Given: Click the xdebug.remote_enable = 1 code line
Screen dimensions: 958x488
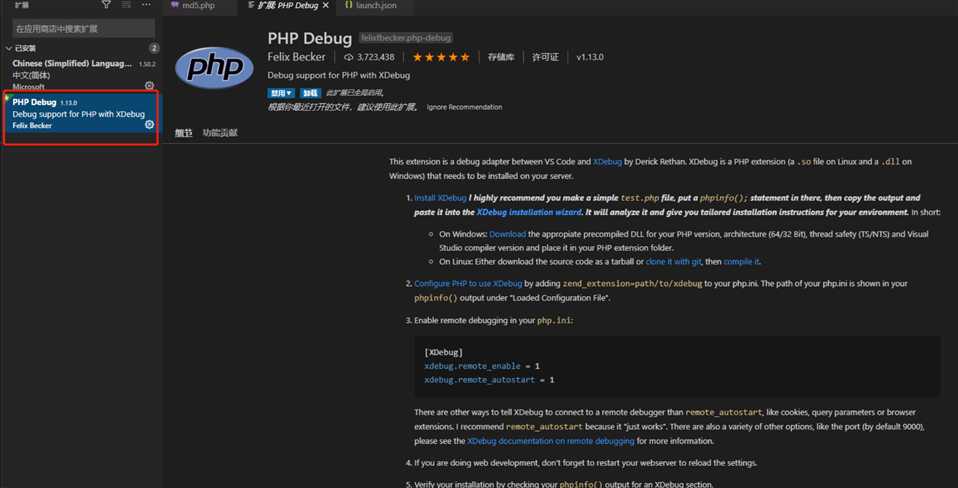Looking at the screenshot, I should [482, 366].
